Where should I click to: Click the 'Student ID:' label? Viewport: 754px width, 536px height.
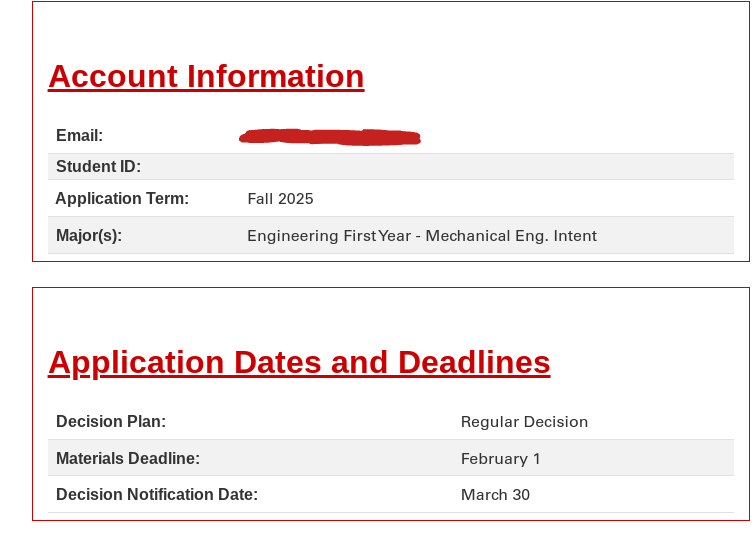tap(98, 167)
